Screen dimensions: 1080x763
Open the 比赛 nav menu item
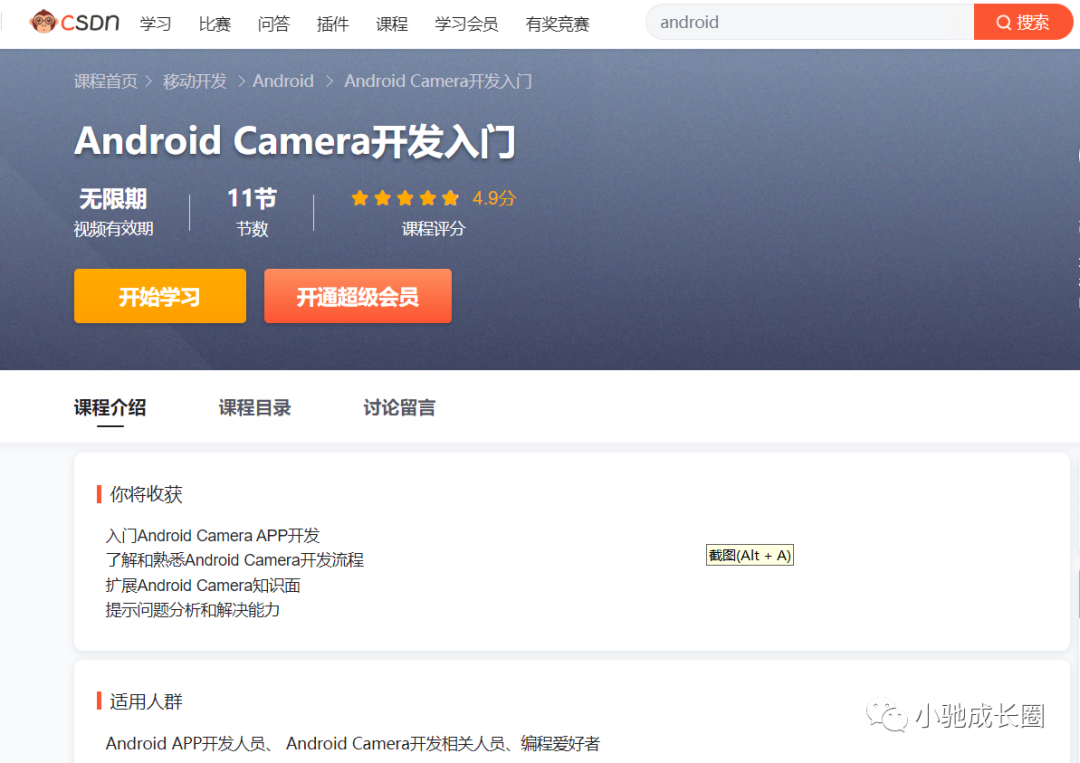pyautogui.click(x=215, y=24)
